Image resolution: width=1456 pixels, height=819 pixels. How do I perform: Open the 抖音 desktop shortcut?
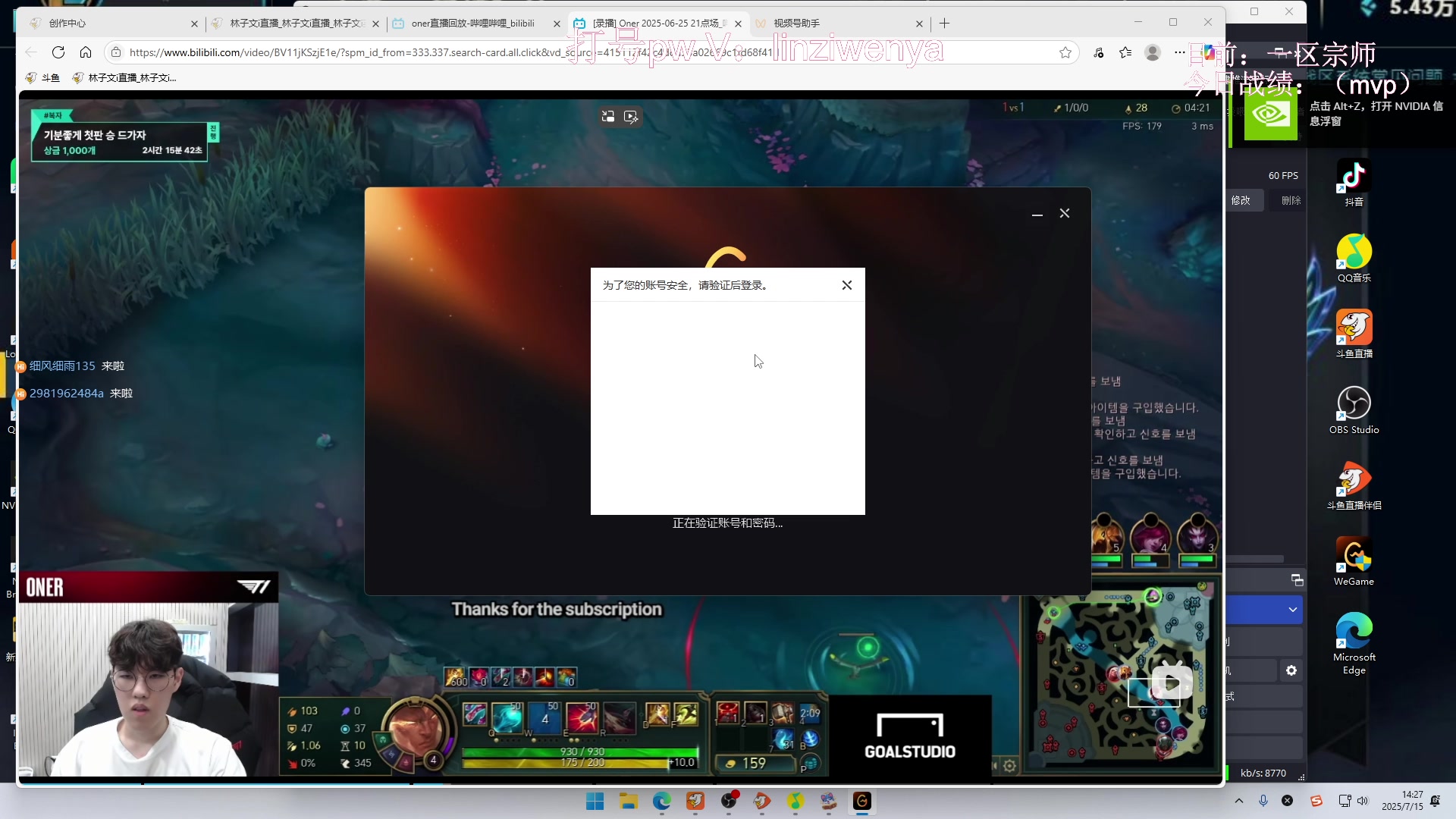(x=1354, y=183)
